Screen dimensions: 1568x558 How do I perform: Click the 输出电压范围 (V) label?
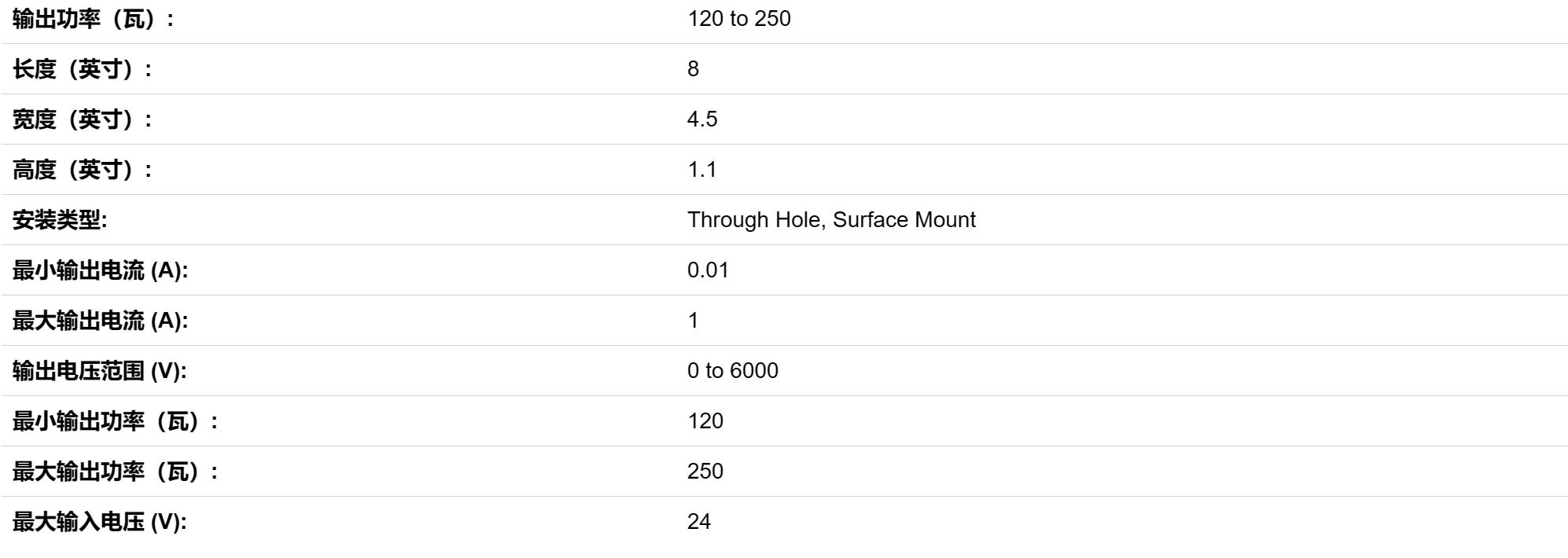pos(100,371)
